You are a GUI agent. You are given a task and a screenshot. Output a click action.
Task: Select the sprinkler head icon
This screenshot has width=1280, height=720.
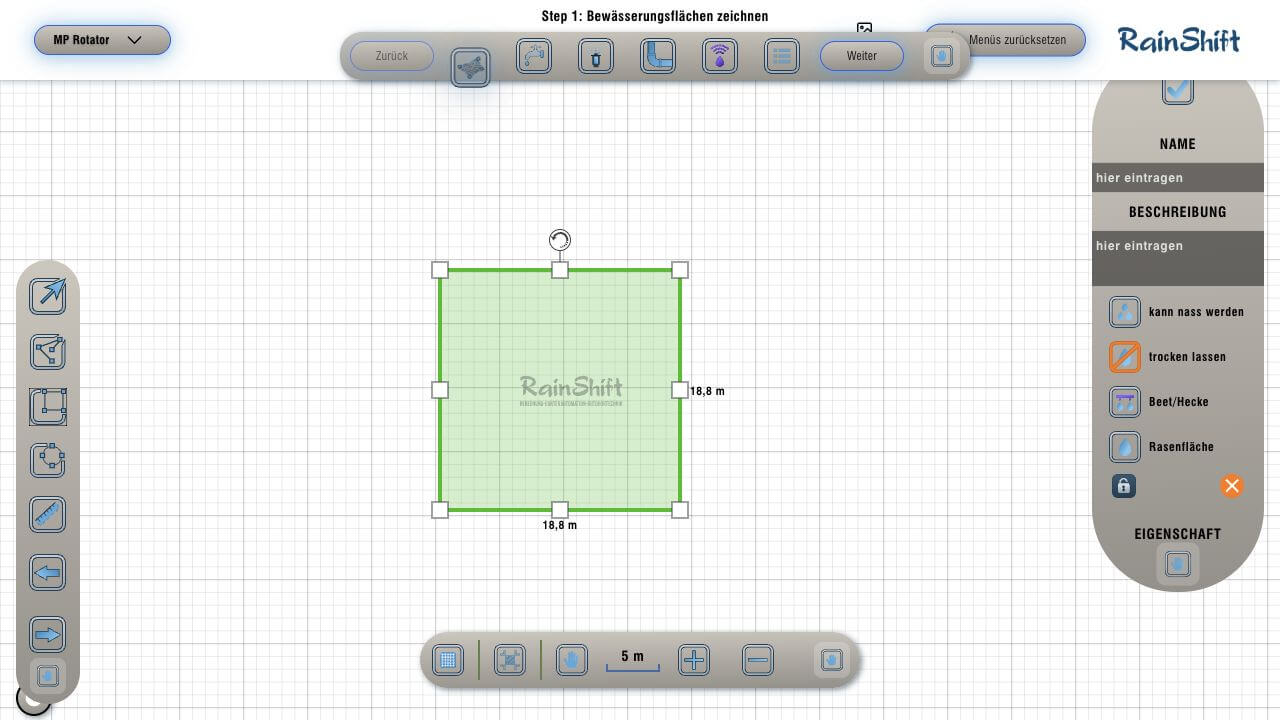tap(596, 57)
